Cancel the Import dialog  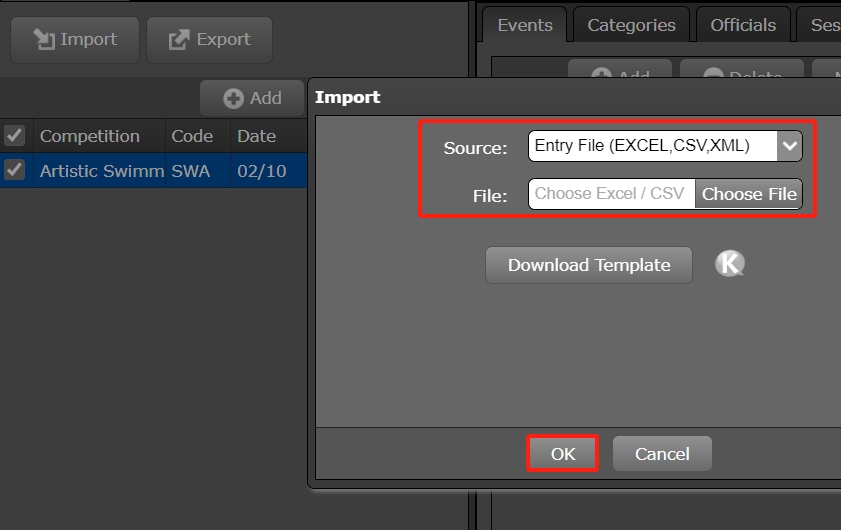coord(662,454)
